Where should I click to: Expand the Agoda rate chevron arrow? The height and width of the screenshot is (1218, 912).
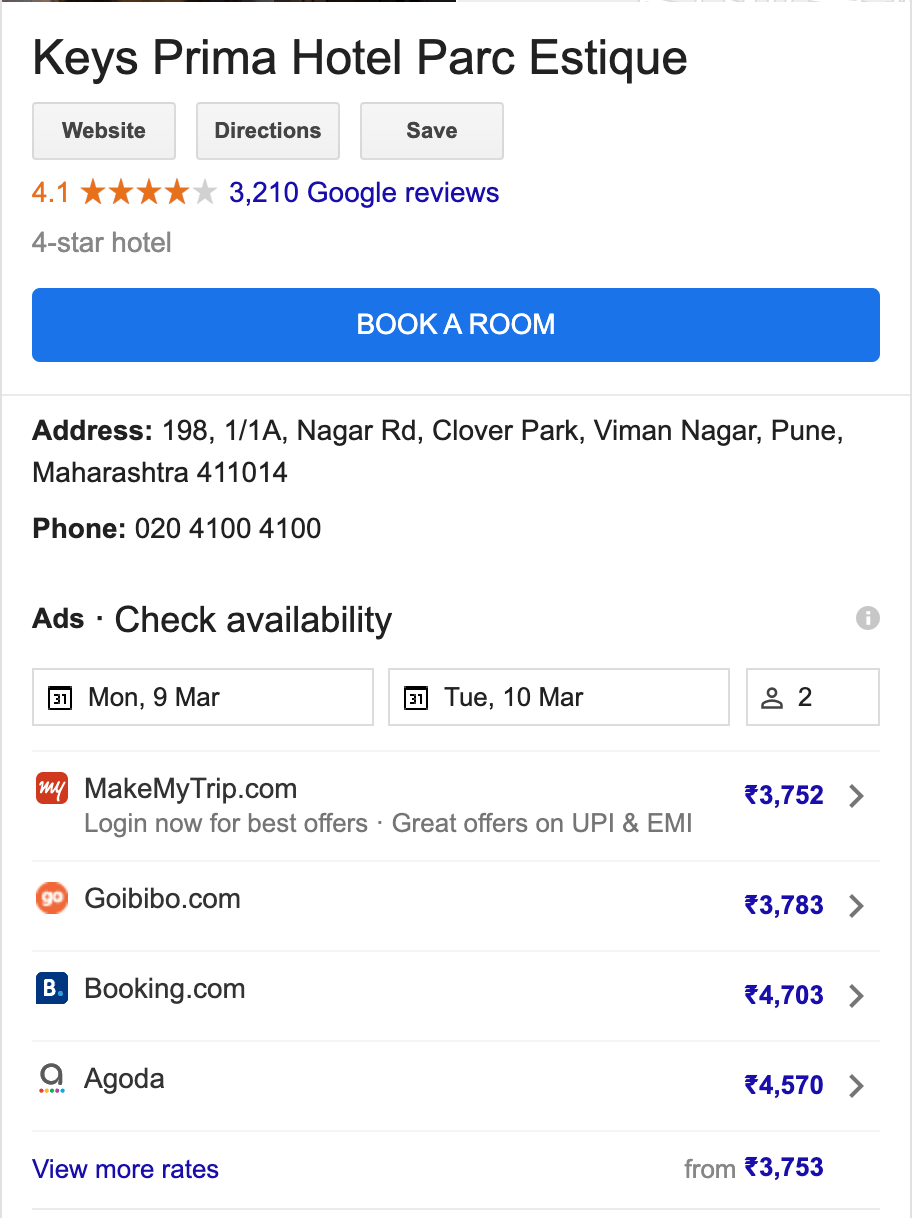point(856,1086)
